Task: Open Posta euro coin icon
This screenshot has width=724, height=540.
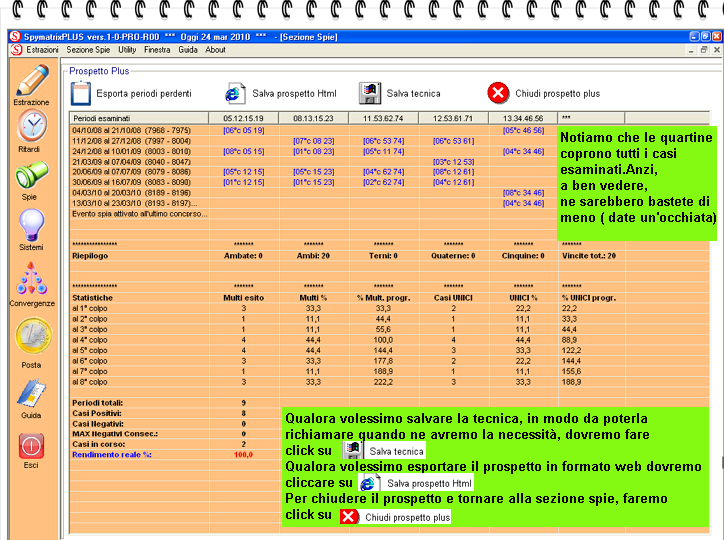Action: coord(33,336)
